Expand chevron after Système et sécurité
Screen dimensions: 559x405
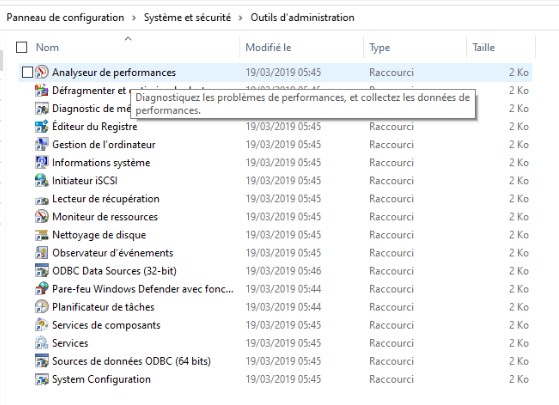click(x=241, y=18)
